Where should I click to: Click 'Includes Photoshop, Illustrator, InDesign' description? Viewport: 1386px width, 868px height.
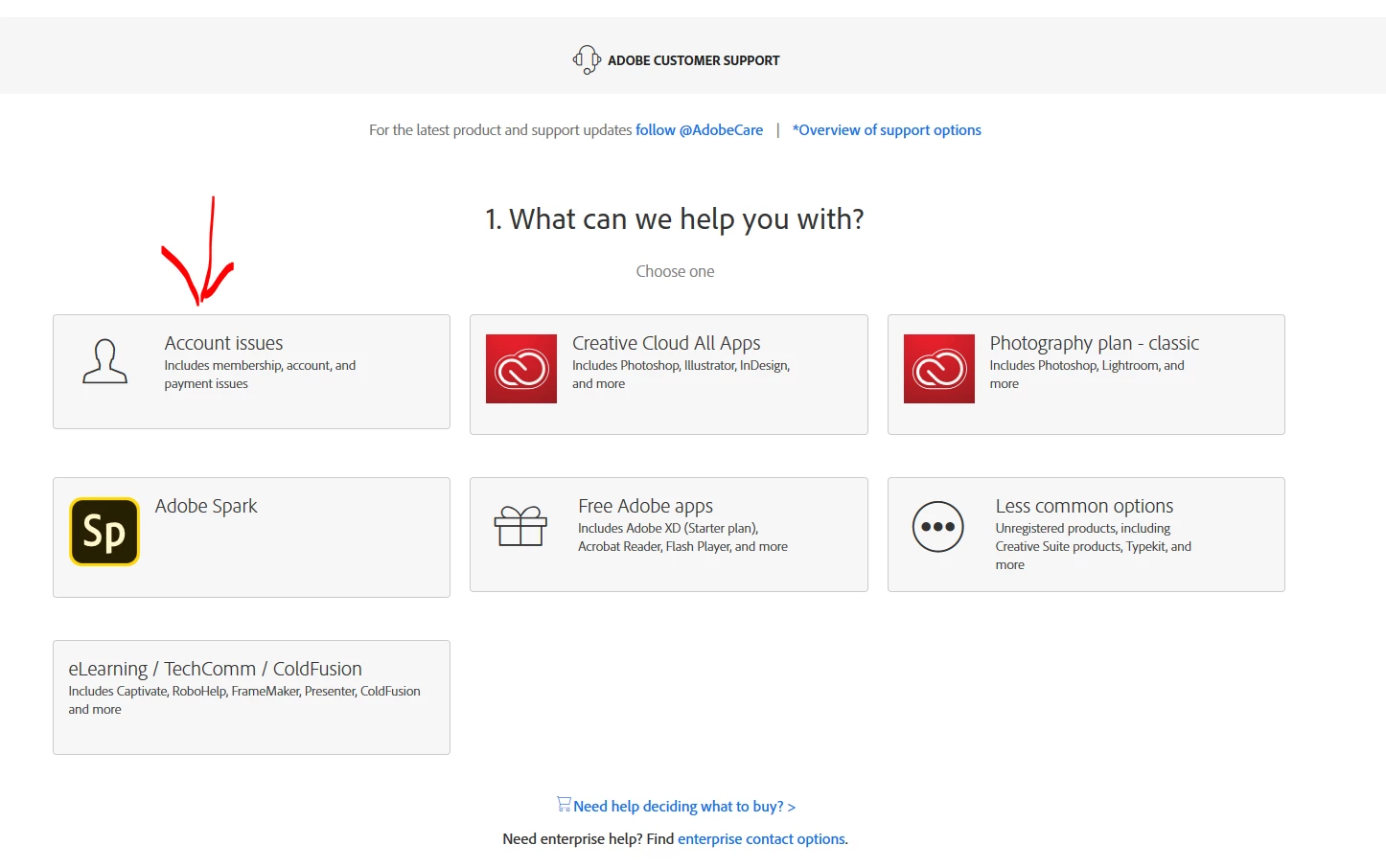coord(681,375)
